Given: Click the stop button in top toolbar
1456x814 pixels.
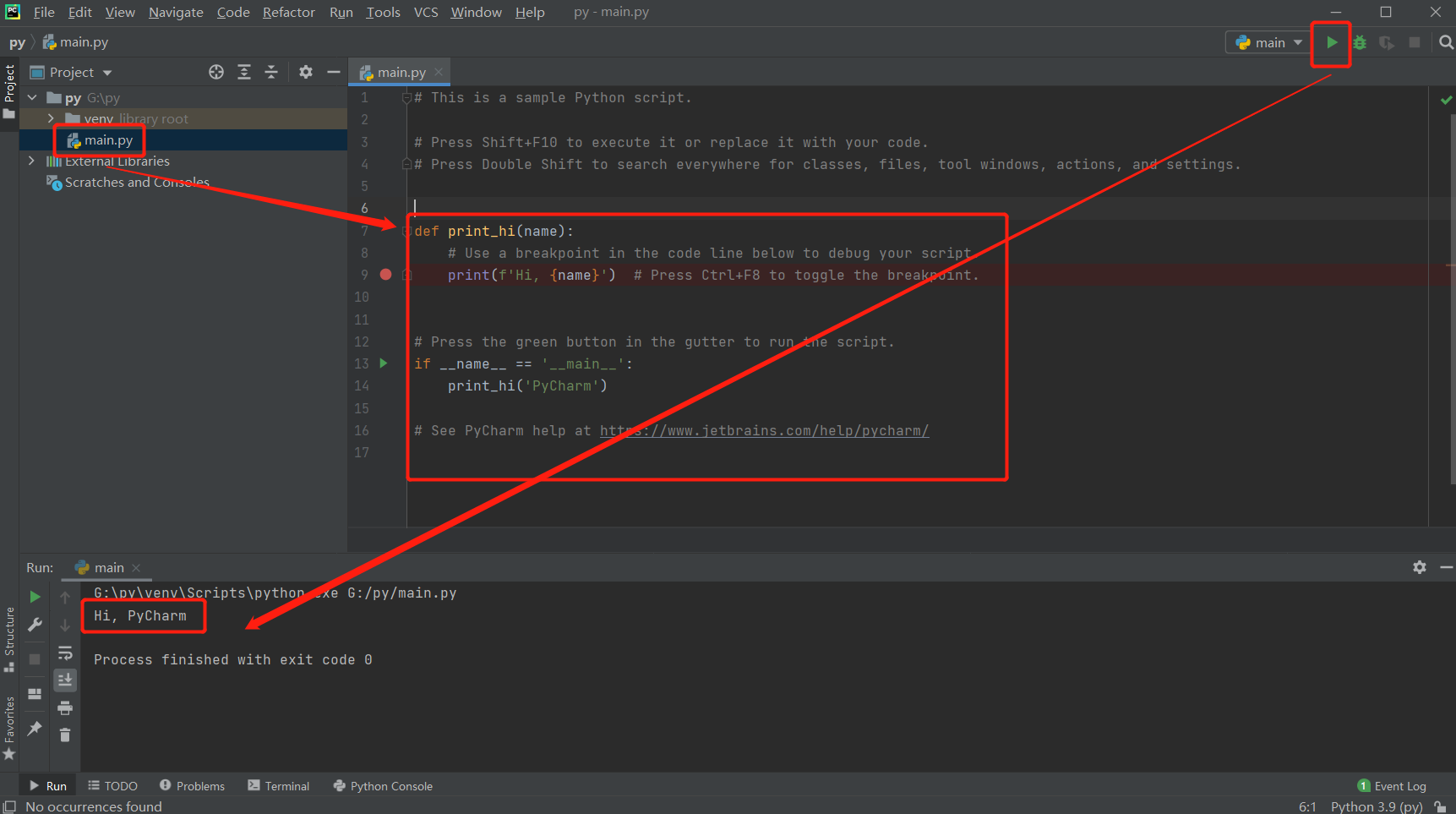Looking at the screenshot, I should pos(1415,42).
